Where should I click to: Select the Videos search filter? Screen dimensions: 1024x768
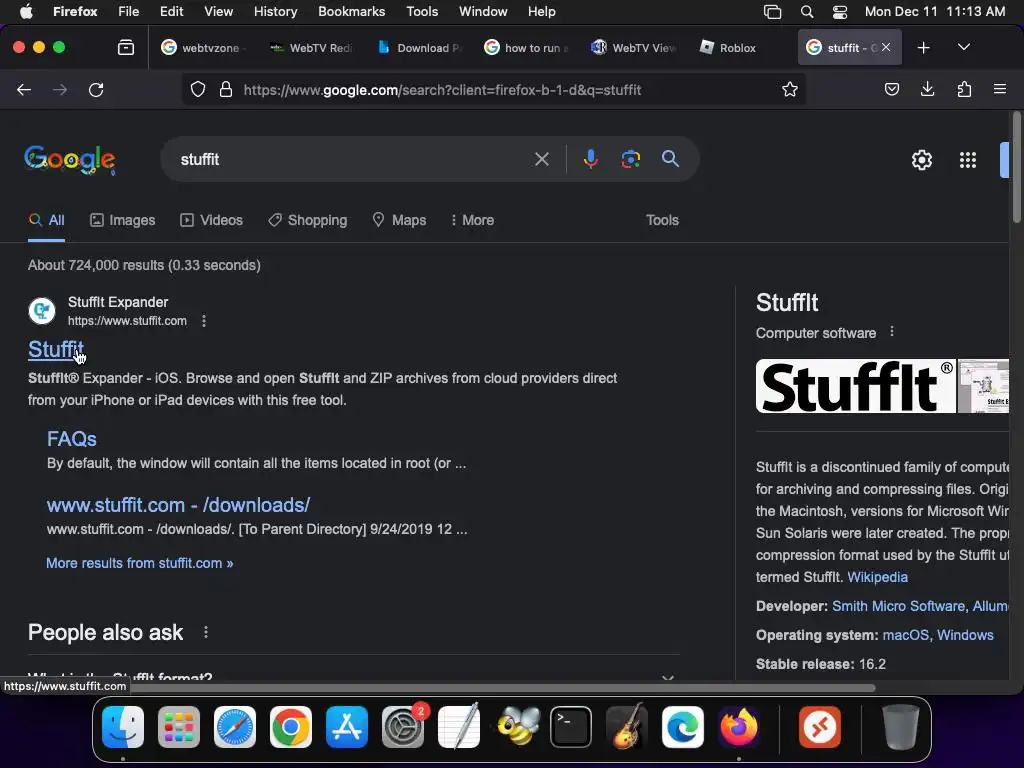212,220
